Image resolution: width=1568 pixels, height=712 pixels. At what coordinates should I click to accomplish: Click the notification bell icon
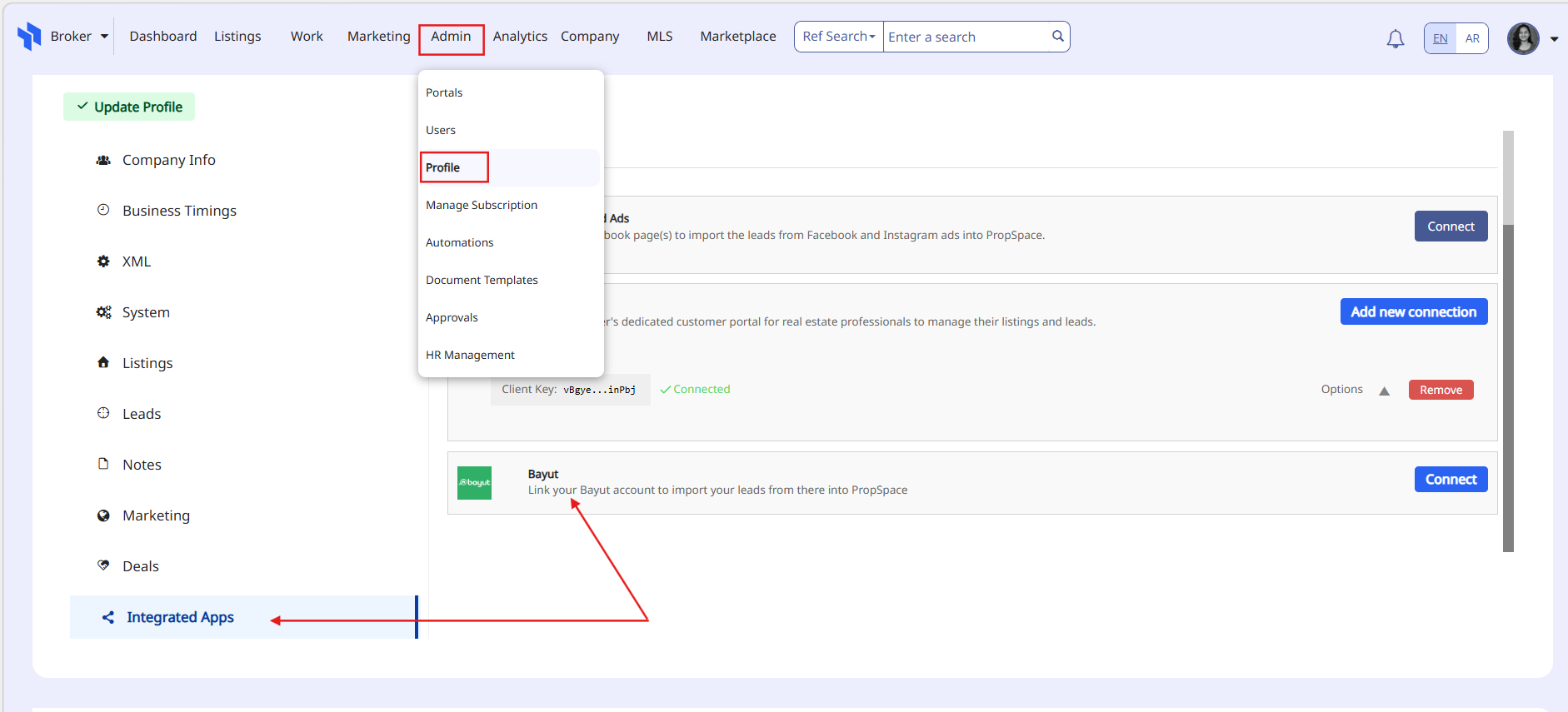1395,38
